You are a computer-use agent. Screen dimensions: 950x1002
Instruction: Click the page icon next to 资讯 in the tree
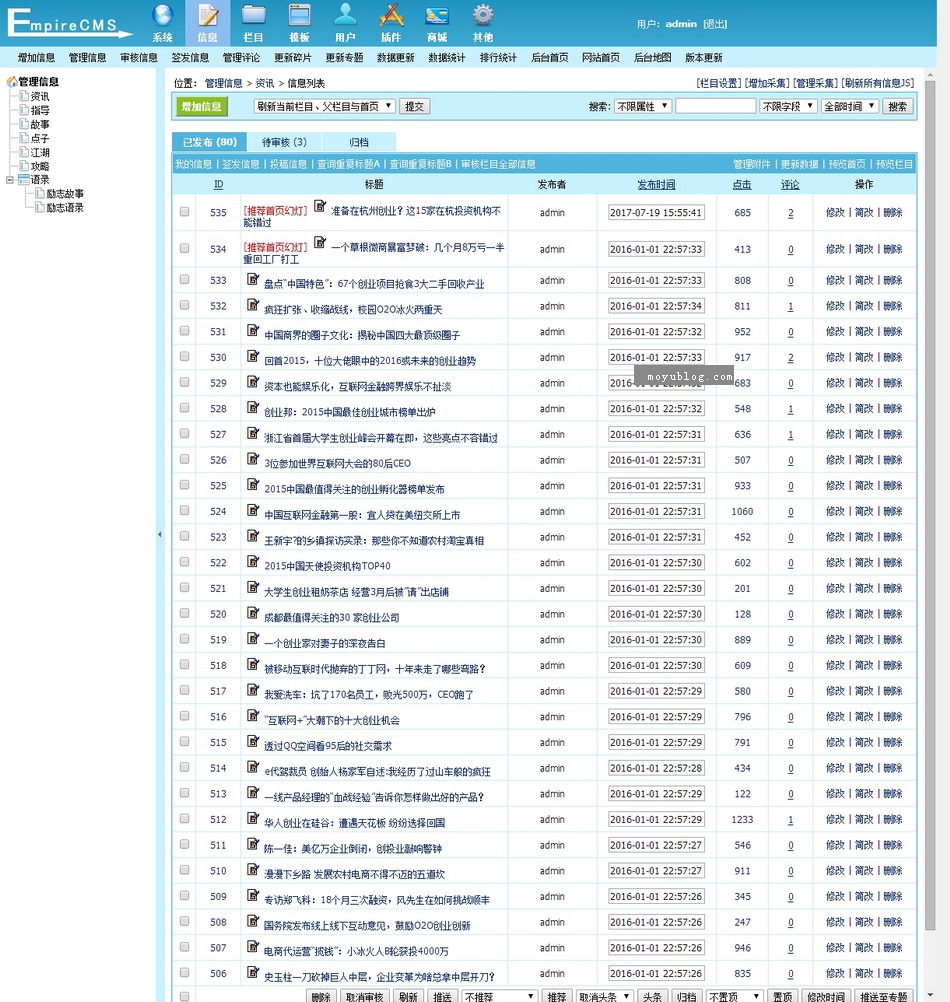(x=24, y=96)
